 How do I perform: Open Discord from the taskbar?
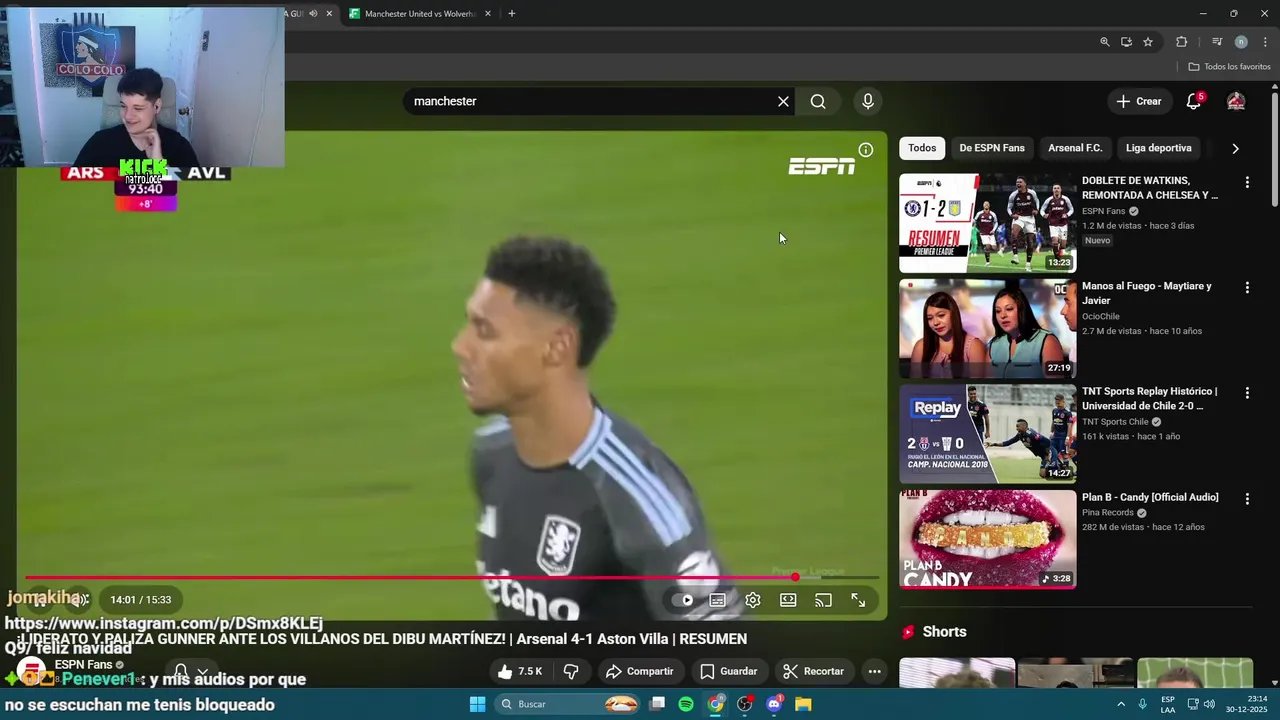(774, 704)
